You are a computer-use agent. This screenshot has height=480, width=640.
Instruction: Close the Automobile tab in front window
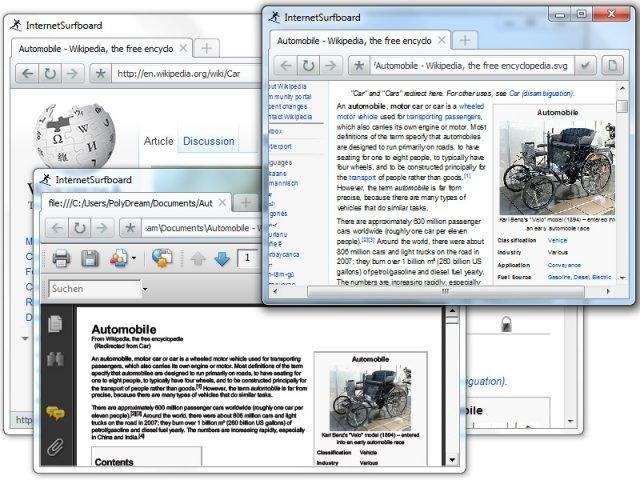click(442, 40)
